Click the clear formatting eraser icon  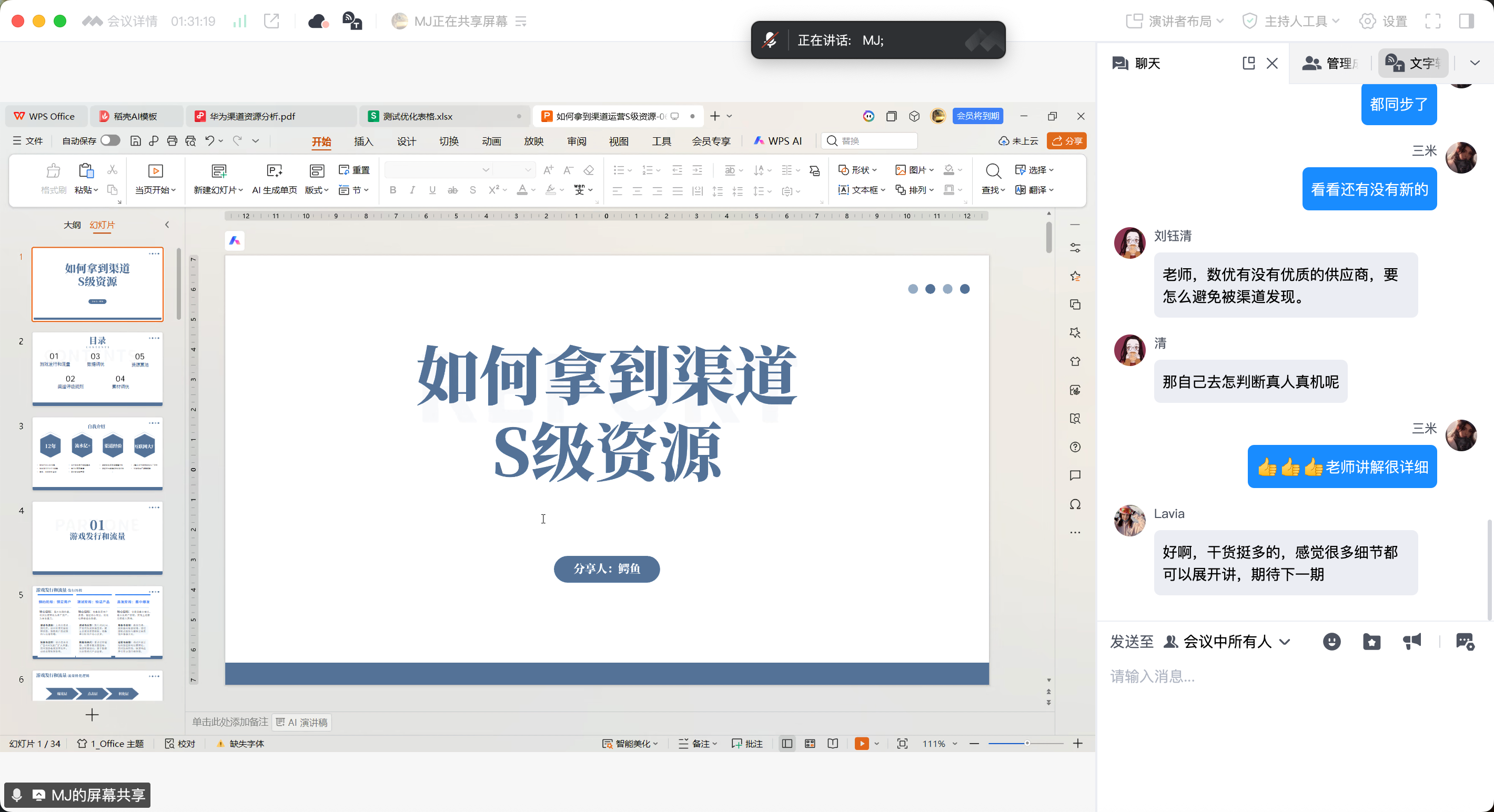point(589,170)
